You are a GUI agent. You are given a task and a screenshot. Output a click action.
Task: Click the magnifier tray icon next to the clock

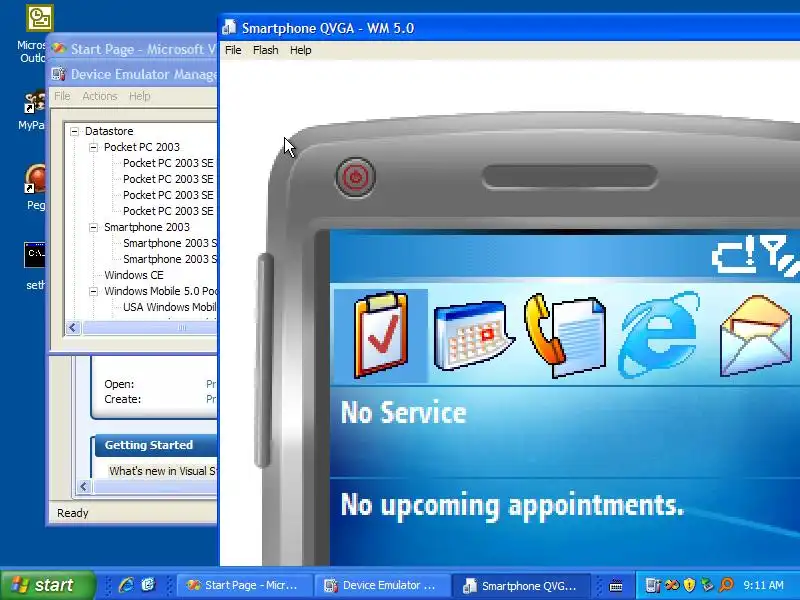(726, 585)
